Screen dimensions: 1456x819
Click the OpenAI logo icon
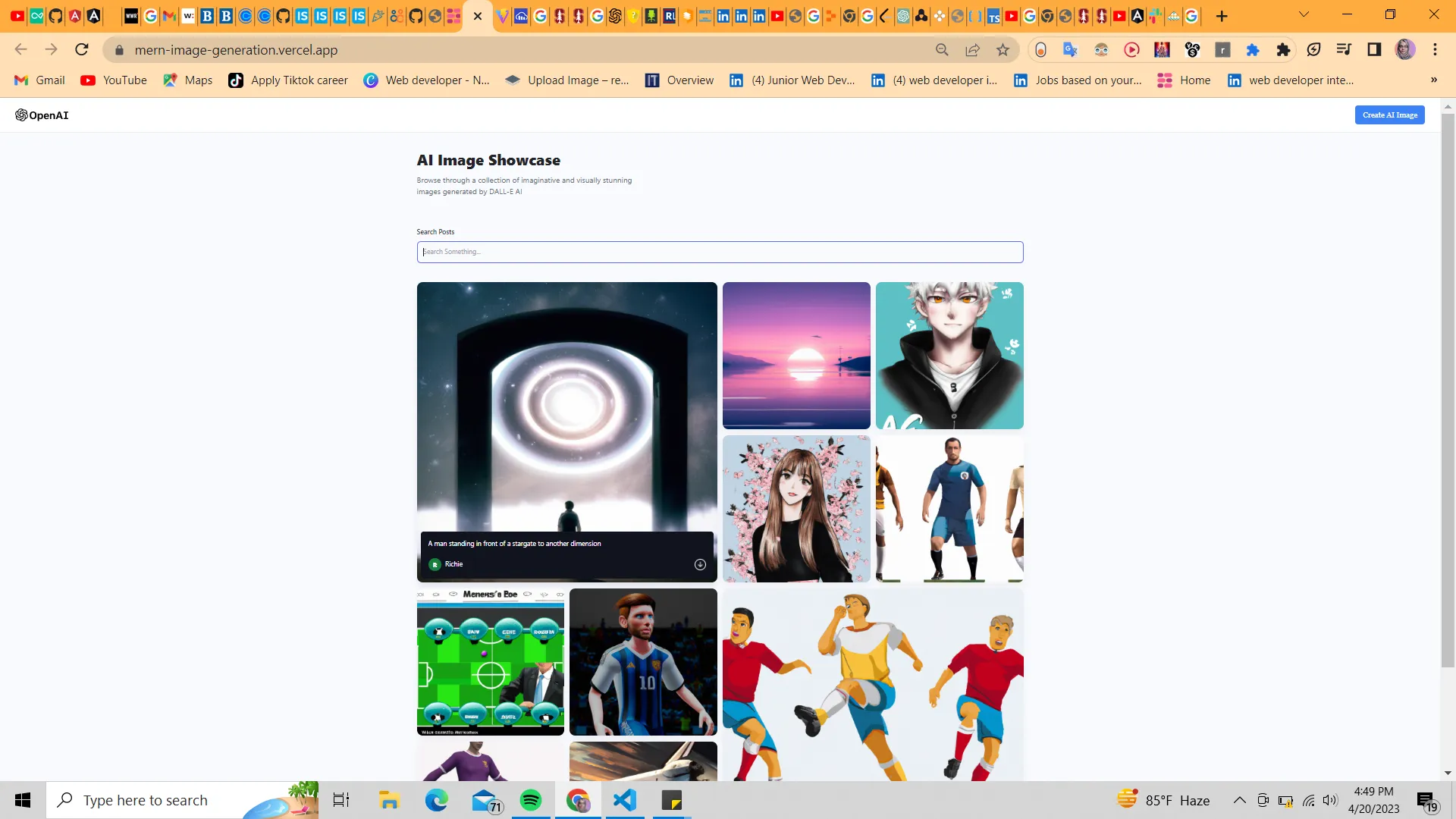(x=19, y=114)
